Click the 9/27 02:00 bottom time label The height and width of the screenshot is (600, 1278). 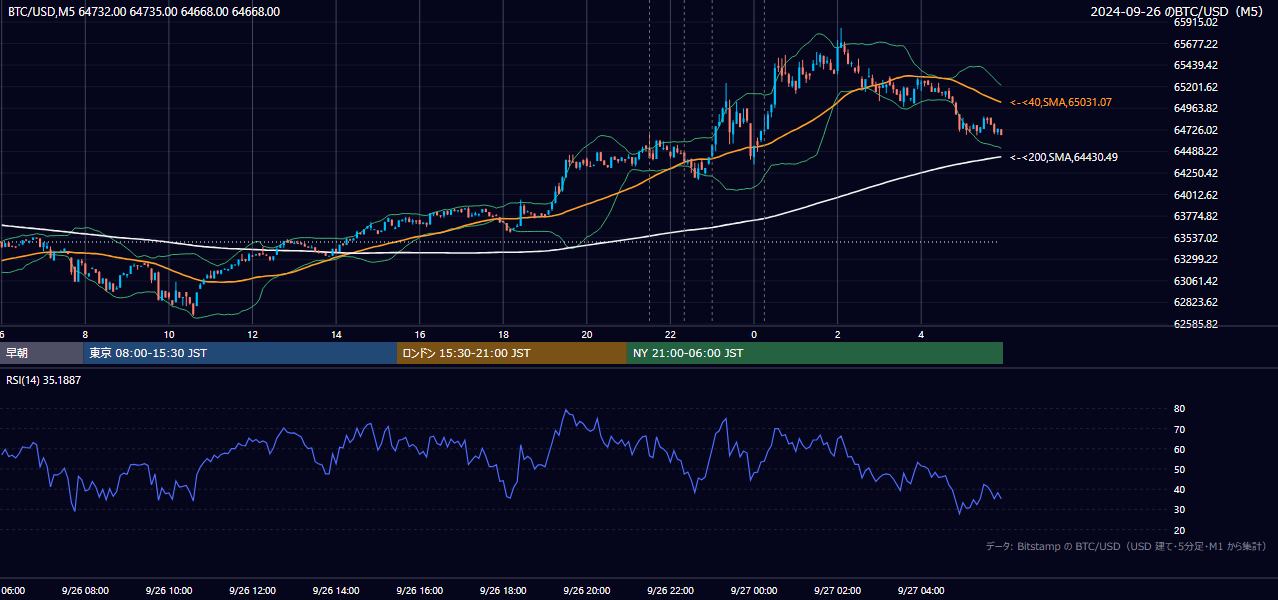[837, 591]
